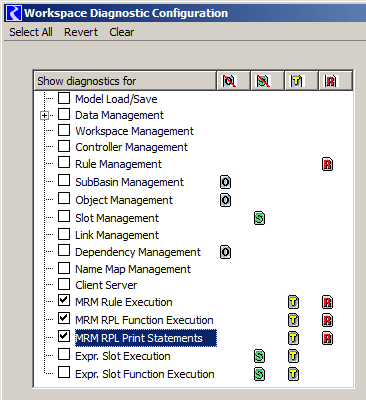Click red R icon on MRM RPL Print Statements row

[x=327, y=338]
